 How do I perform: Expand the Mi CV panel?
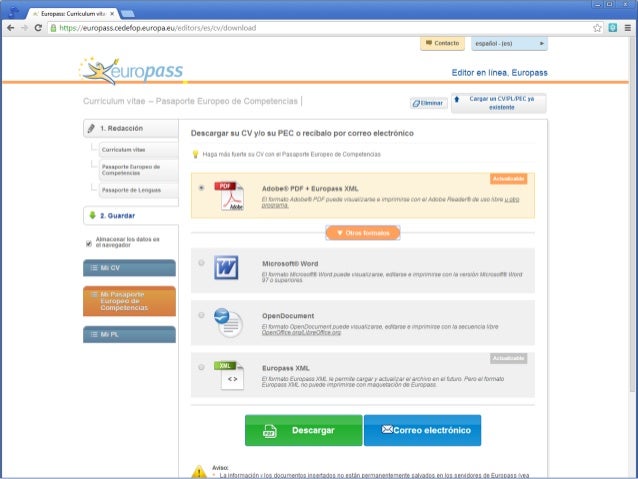pos(129,268)
